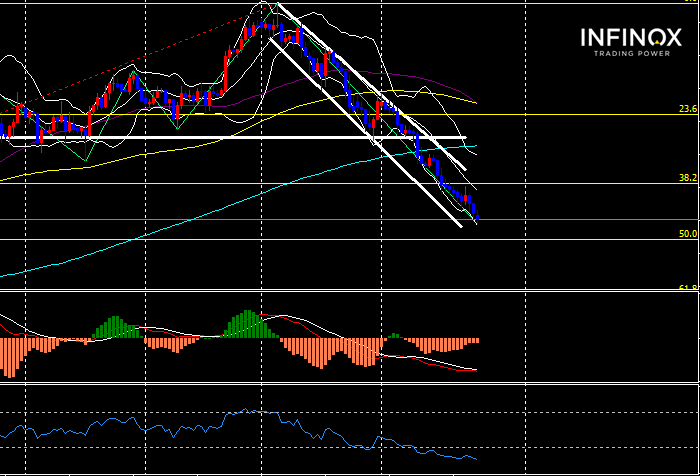Viewport: 700px width, 476px height.
Task: Click the 50.0 Fibonacci level label
Action: pos(688,234)
